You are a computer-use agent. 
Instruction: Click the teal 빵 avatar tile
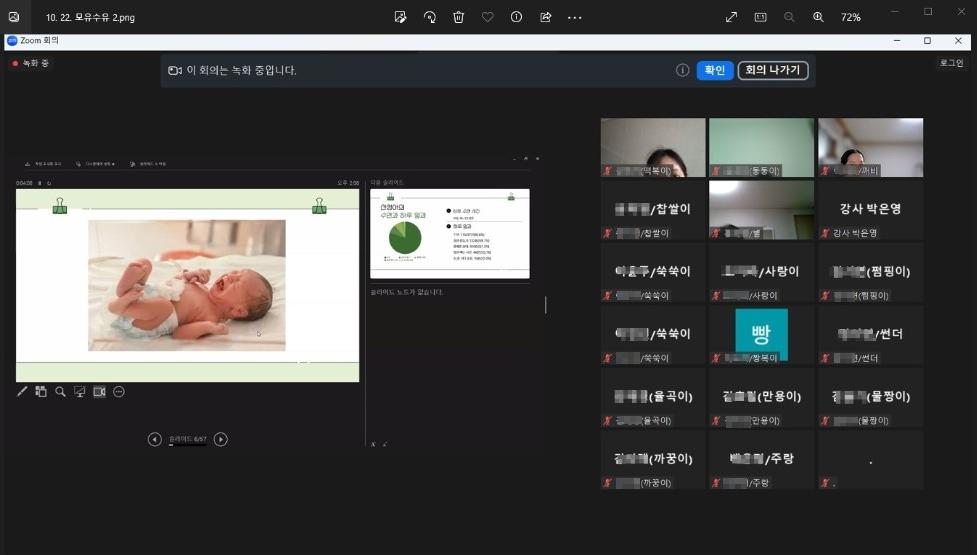point(761,334)
